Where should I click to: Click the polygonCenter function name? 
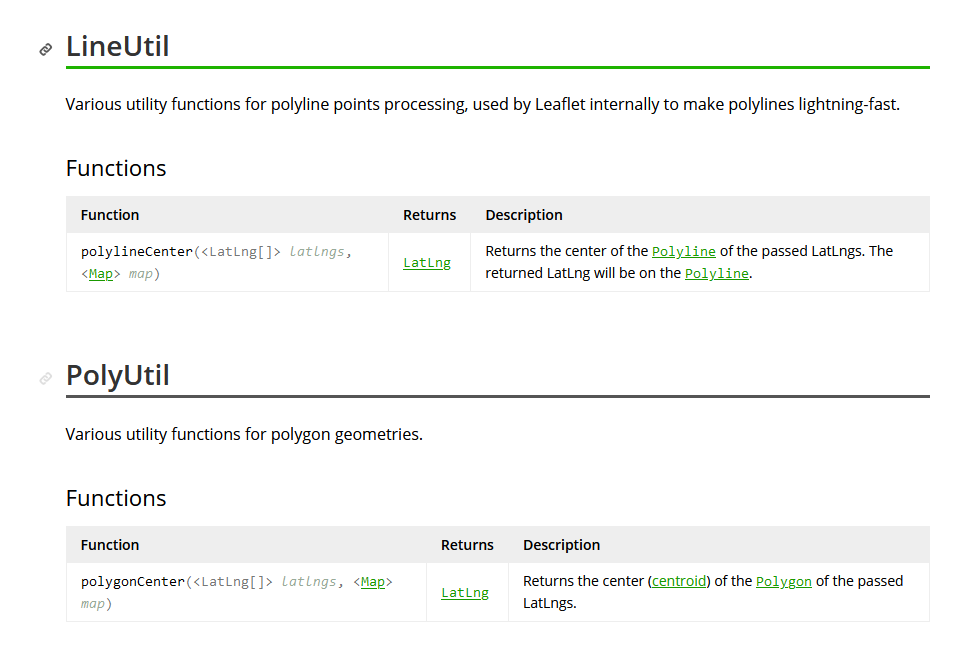tap(133, 582)
